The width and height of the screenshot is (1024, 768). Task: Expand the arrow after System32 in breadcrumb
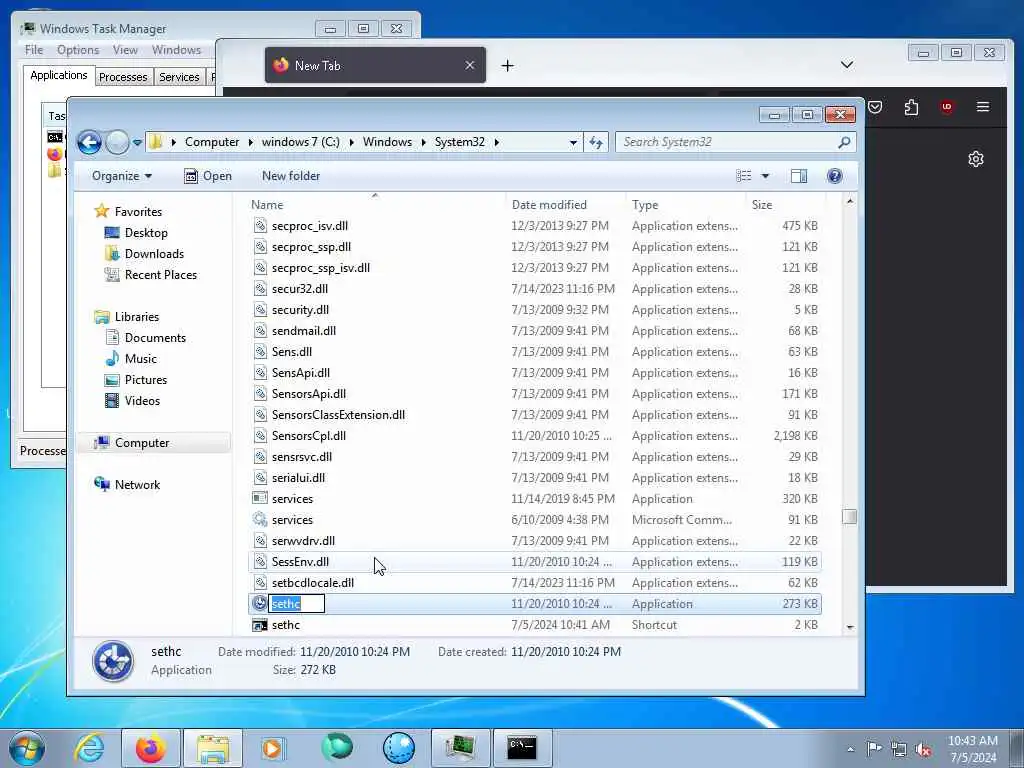click(496, 142)
